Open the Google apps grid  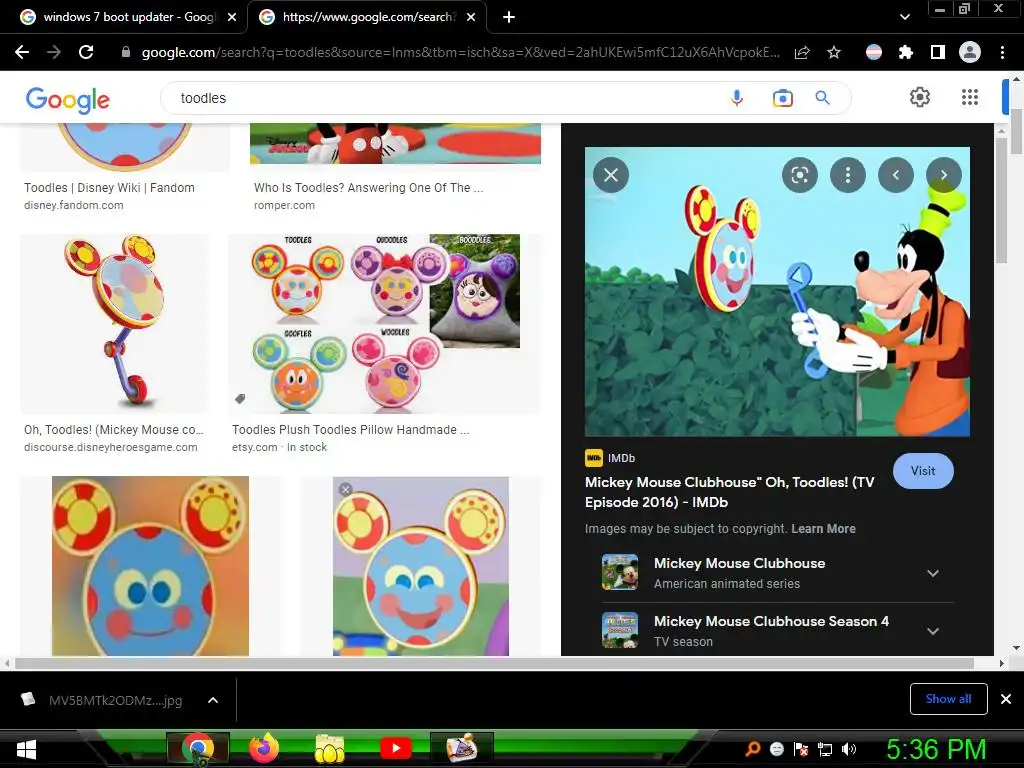pos(970,97)
